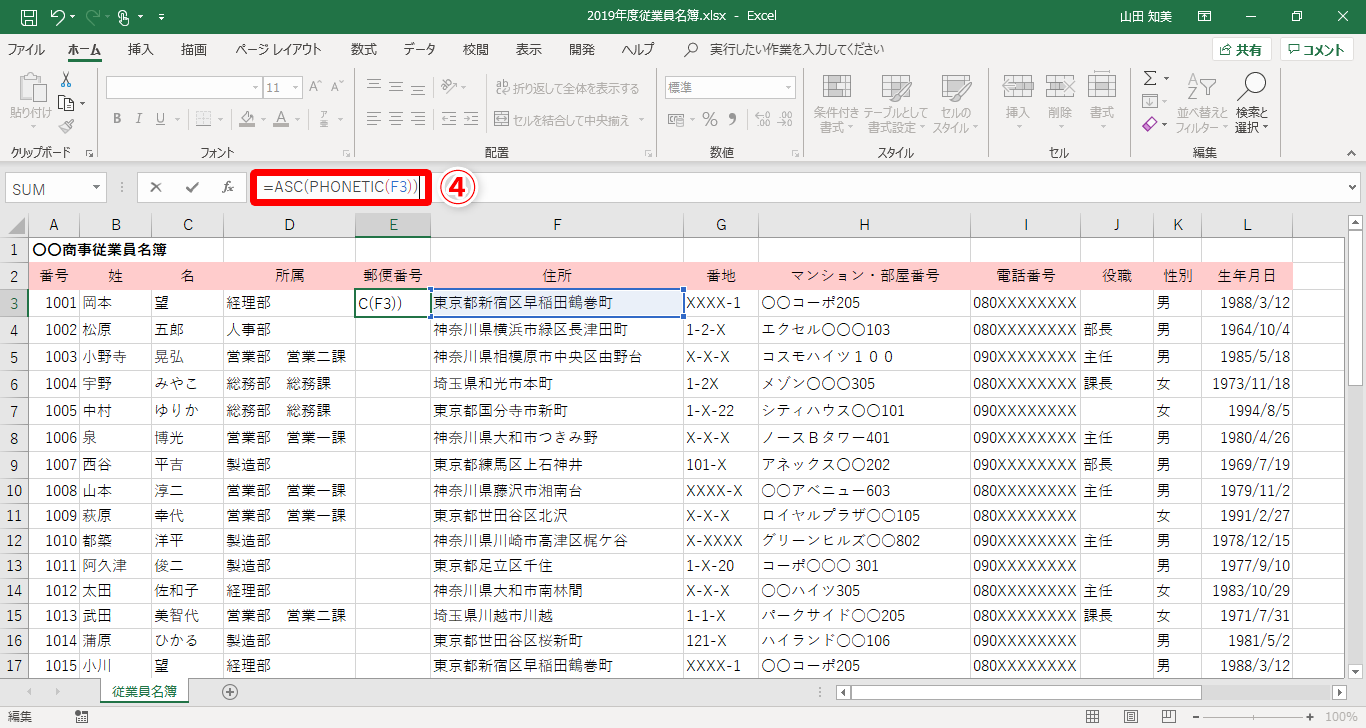The width and height of the screenshot is (1366, 728).
Task: Click the セルのスタイル button
Action: coord(957,104)
